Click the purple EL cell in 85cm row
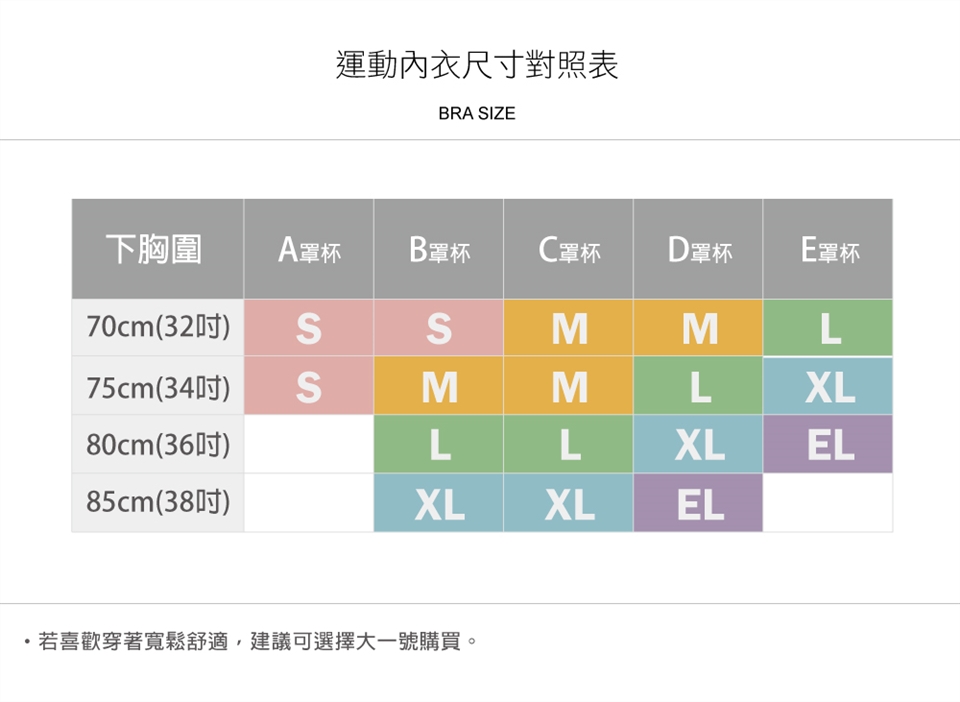 coord(699,503)
